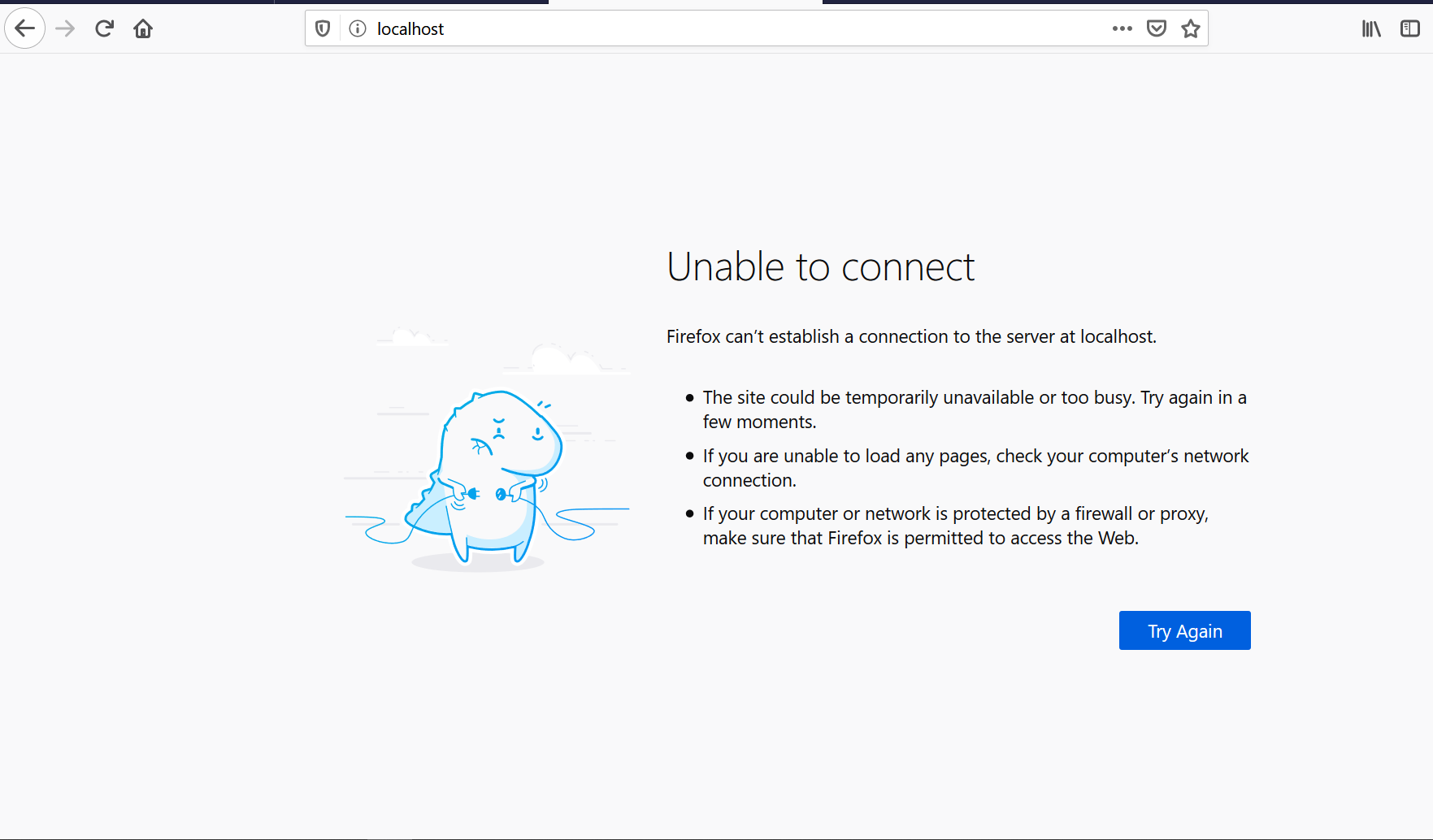Click the bullet about firewall or proxy
The image size is (1433, 840).
(x=956, y=526)
